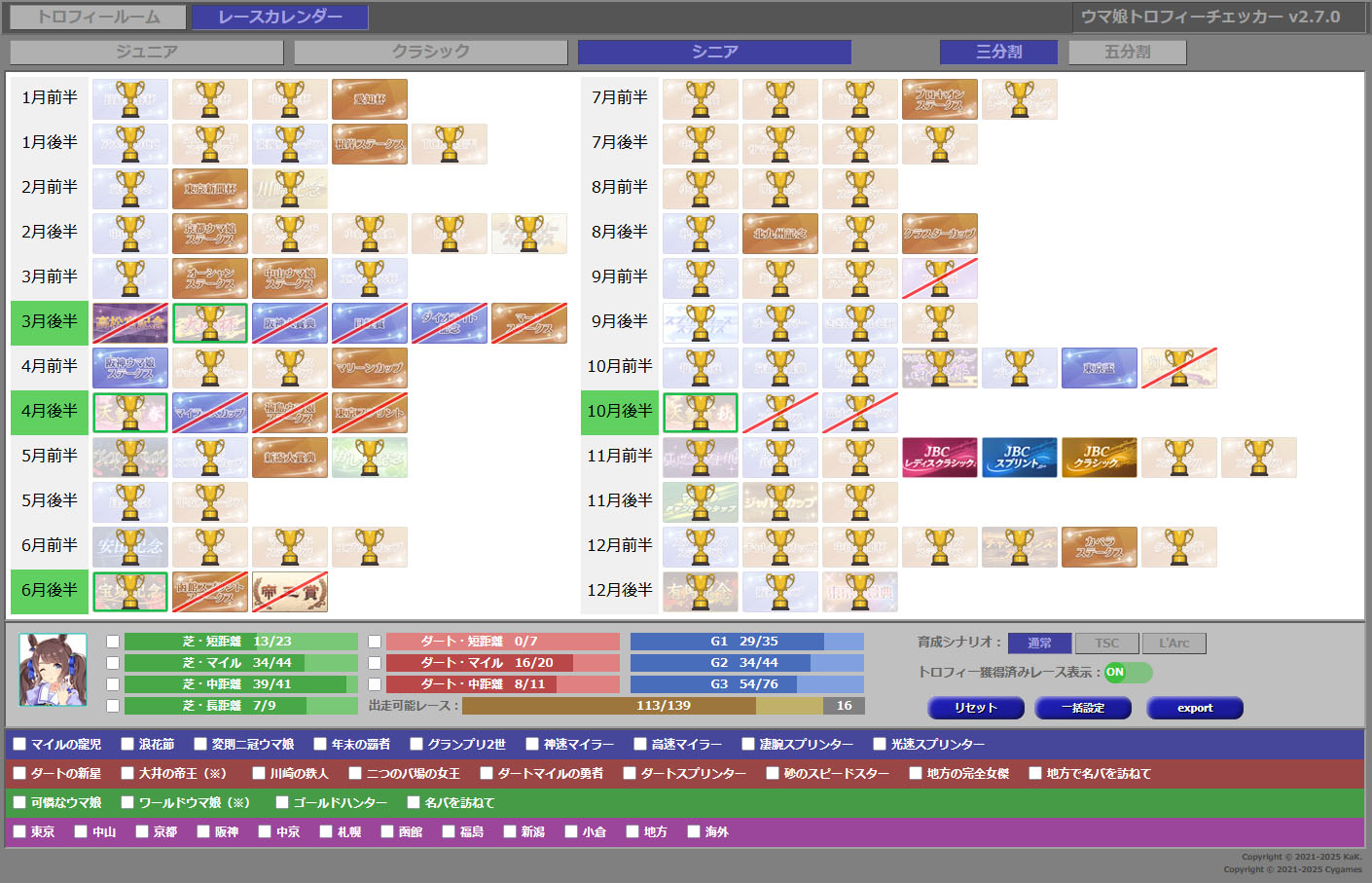This screenshot has height=883, width=1372.
Task: Click the ダイオライト記念 race icon
Action: pyautogui.click(x=450, y=323)
